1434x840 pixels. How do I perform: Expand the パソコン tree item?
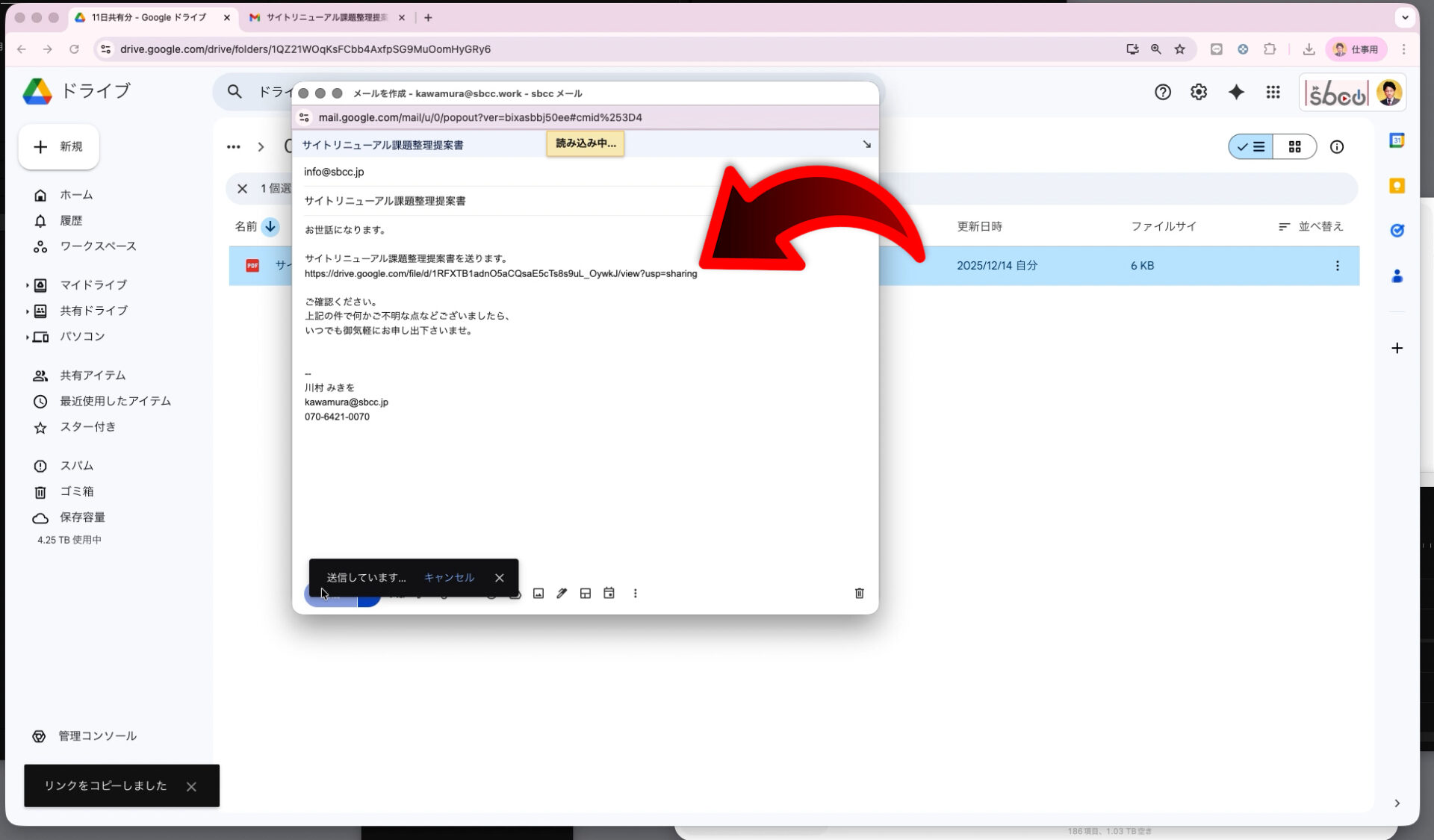(x=28, y=337)
